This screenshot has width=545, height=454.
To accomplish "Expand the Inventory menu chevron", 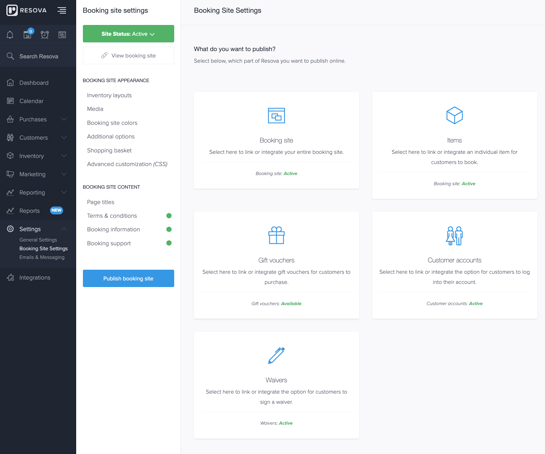I will tap(64, 156).
